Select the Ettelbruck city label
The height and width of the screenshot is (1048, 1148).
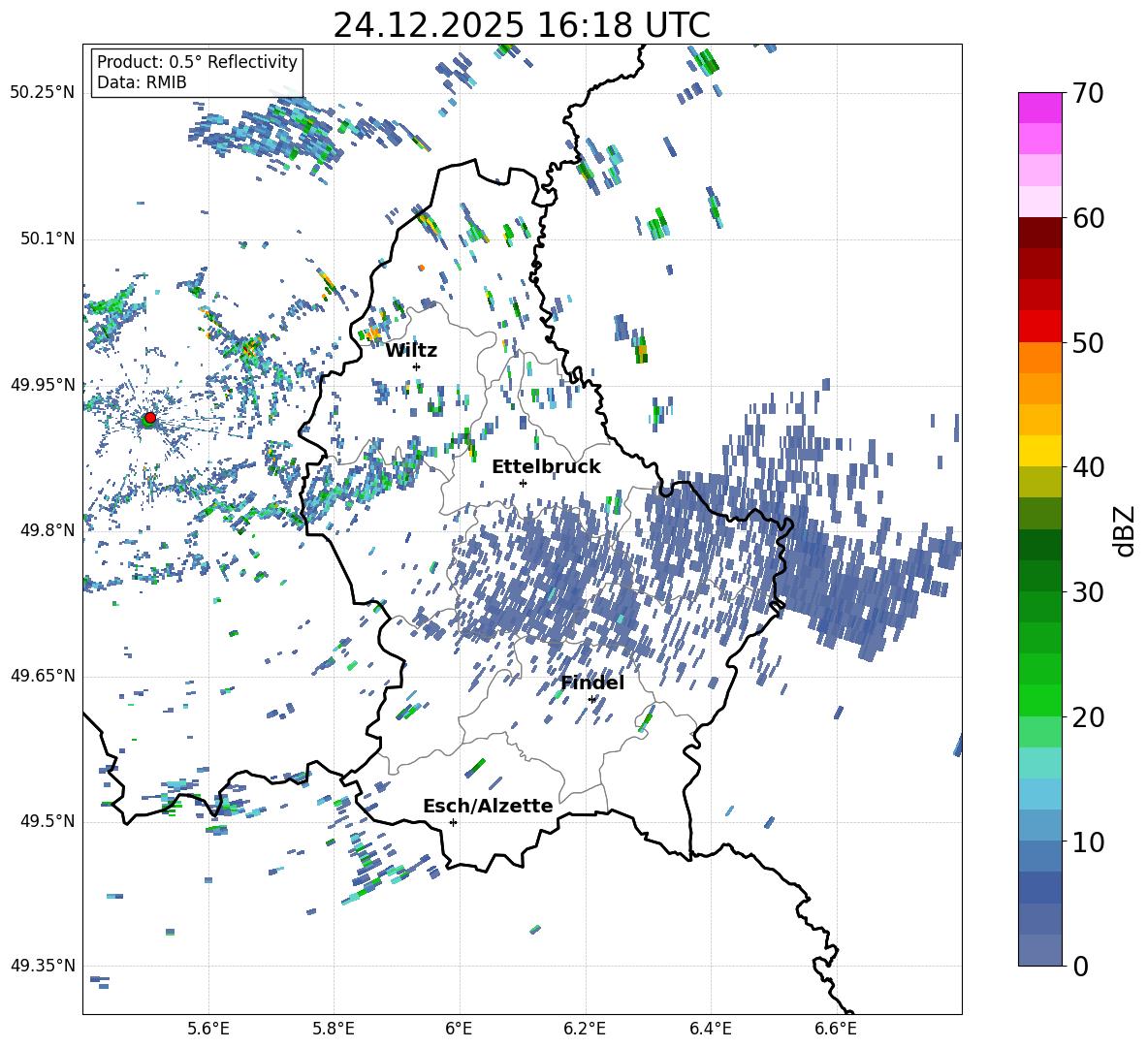[x=546, y=467]
